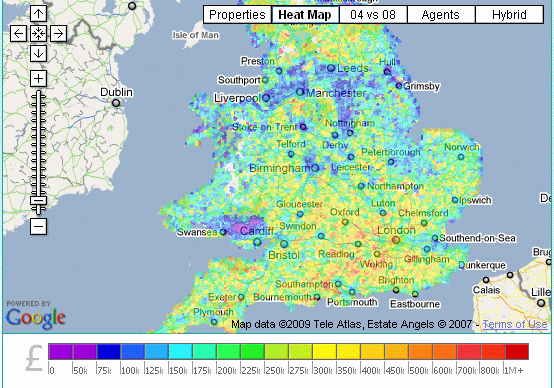Open the Terms of Use link
The image size is (554, 388).
pyautogui.click(x=515, y=324)
